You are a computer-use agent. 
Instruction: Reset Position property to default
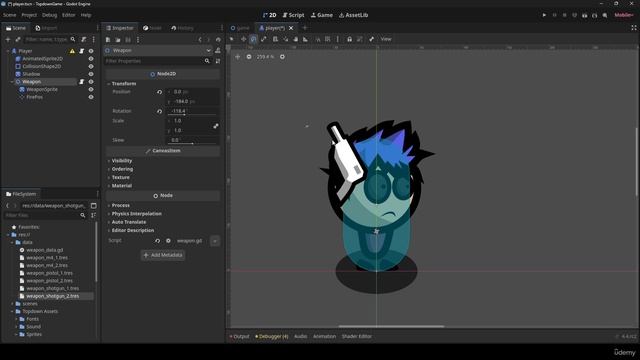point(160,92)
